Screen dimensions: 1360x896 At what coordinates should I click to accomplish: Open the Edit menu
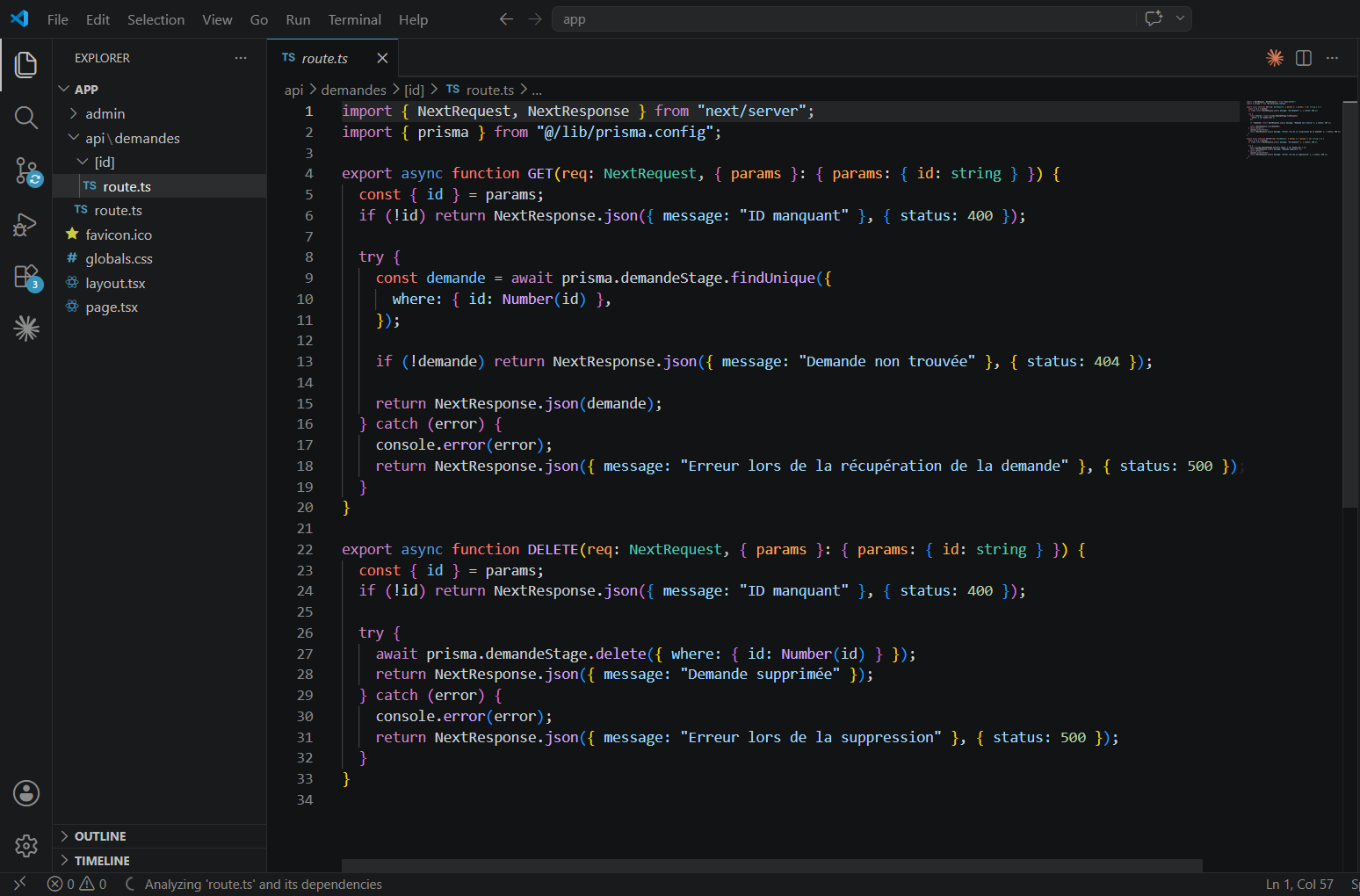(98, 19)
